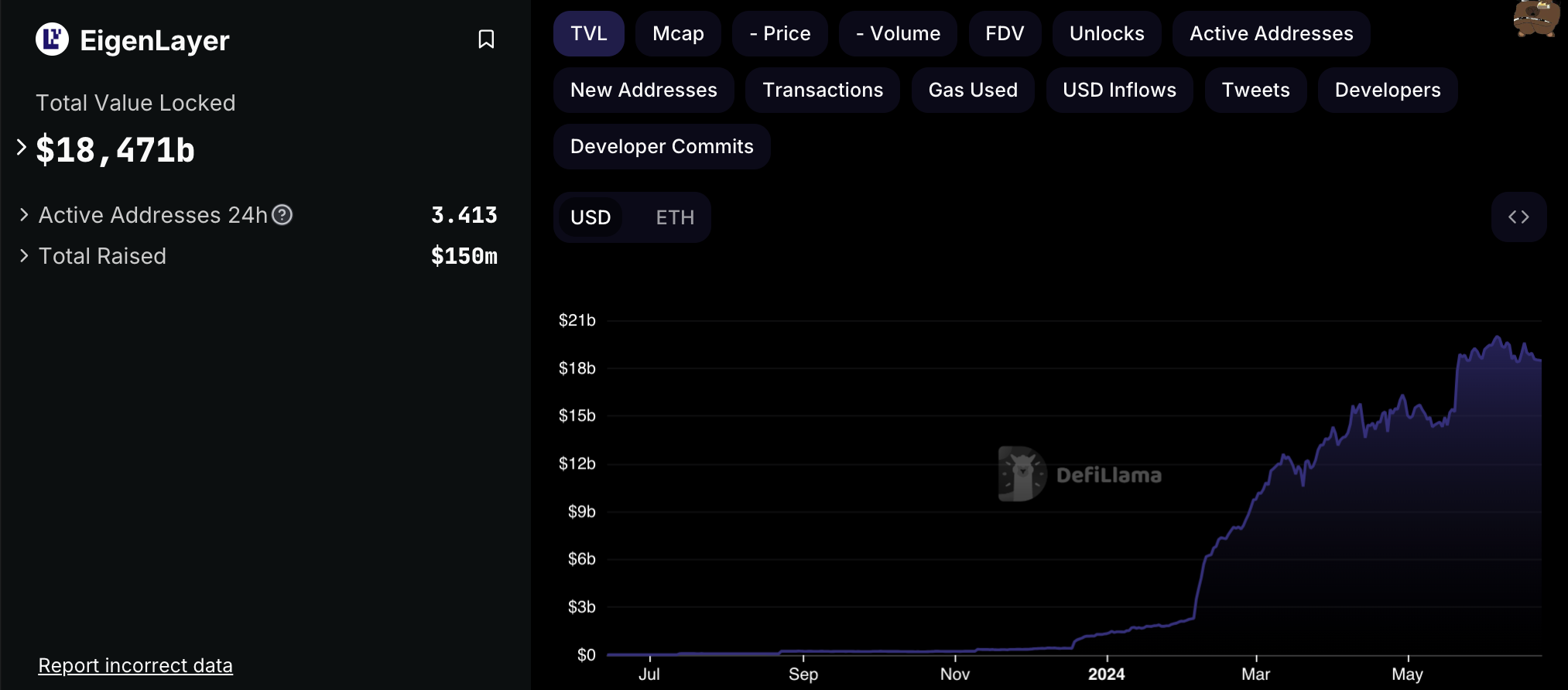This screenshot has height=690, width=1568.
Task: Click the EigenLayer logo icon
Action: [53, 39]
